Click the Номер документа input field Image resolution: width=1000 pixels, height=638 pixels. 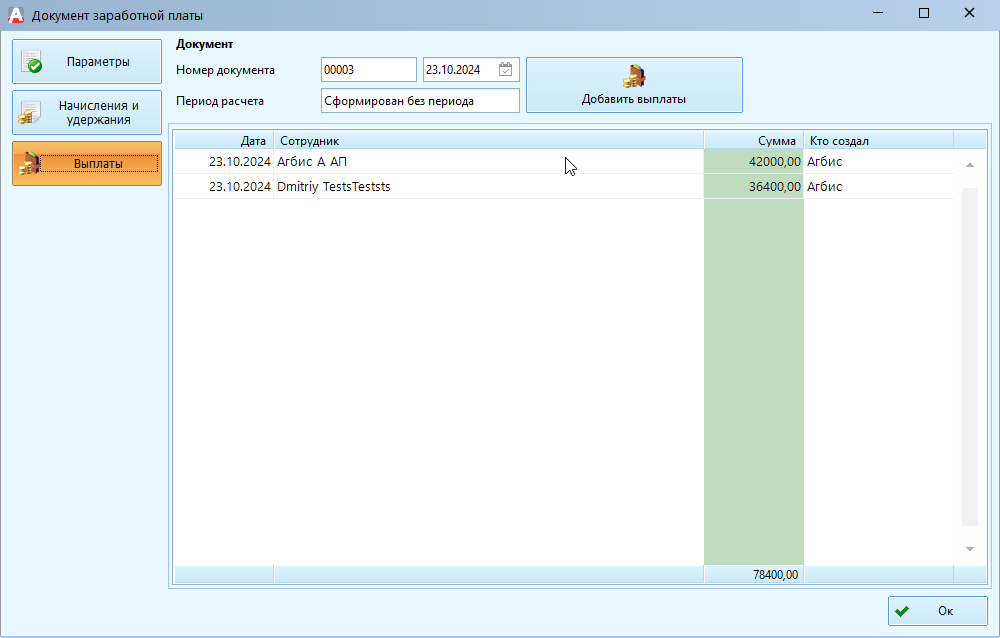[368, 70]
